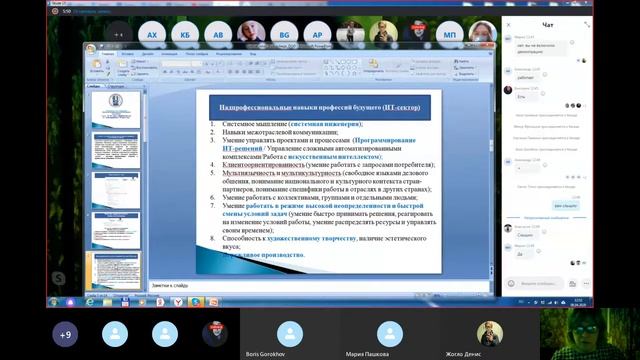This screenshot has height=360, width=640.
Task: Open Internet Explorer from the taskbar
Action: click(x=90, y=302)
